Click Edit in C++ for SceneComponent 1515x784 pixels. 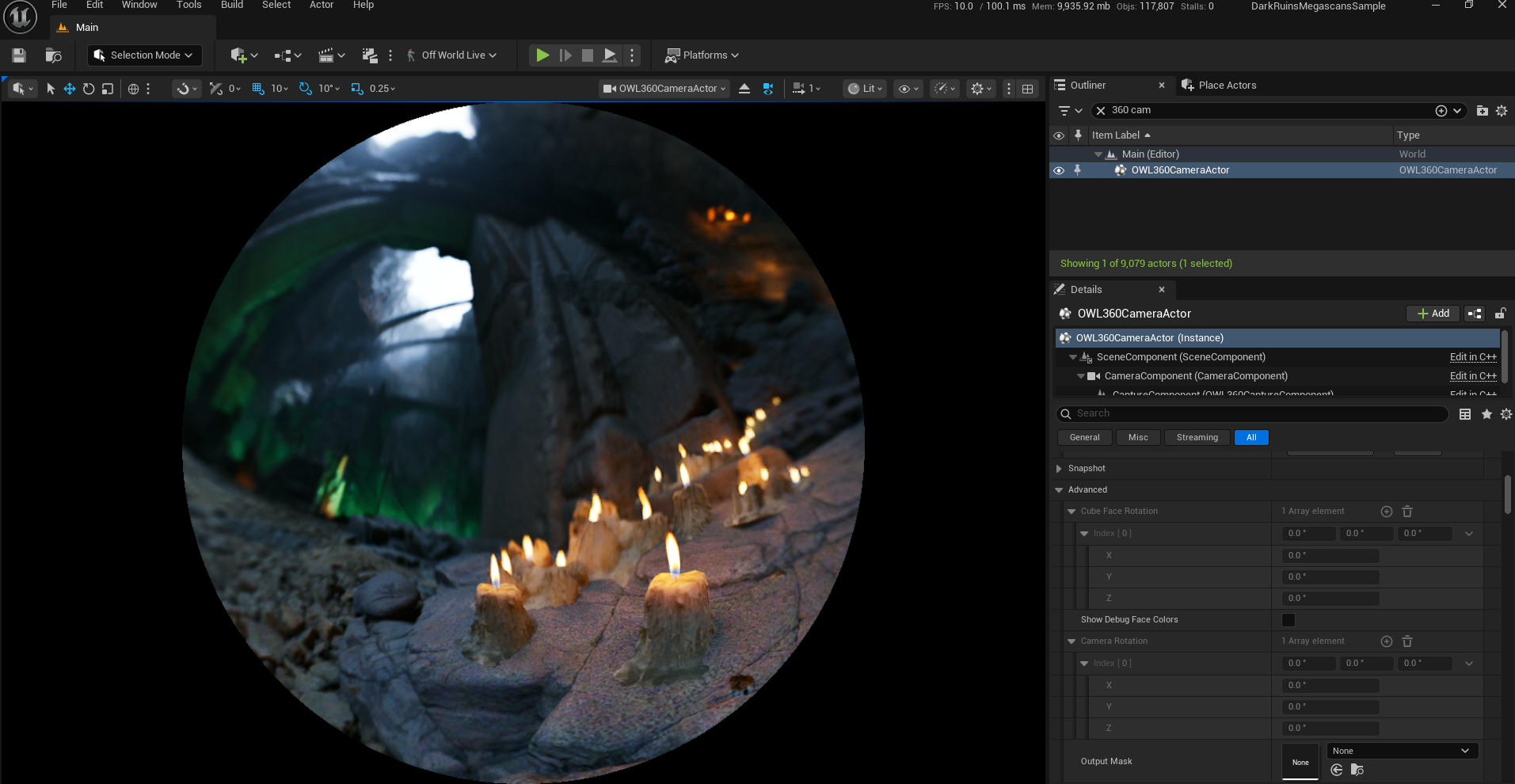click(1473, 357)
